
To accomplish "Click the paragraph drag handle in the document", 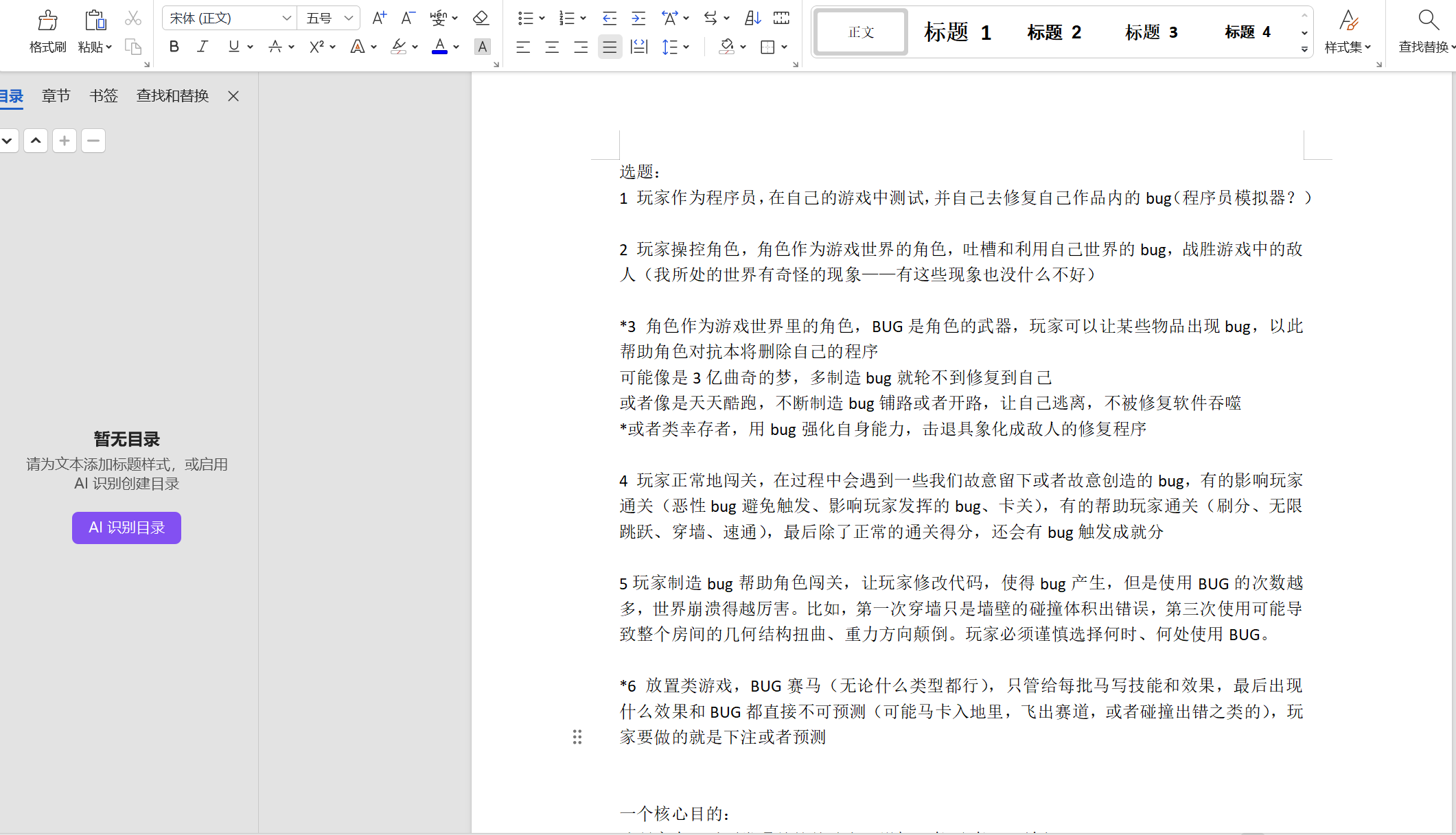I will (577, 737).
